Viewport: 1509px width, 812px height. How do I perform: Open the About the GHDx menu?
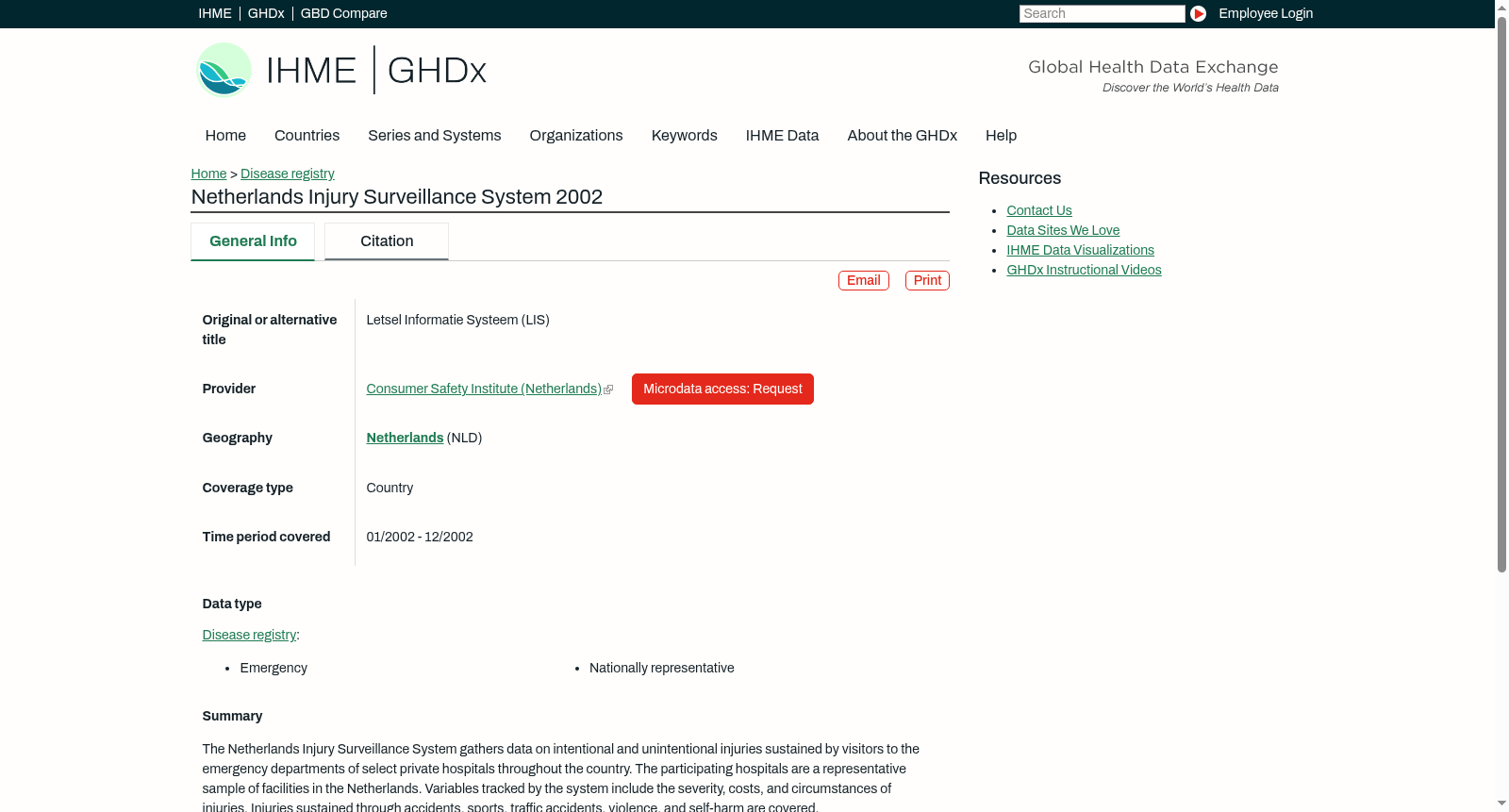coord(903,136)
